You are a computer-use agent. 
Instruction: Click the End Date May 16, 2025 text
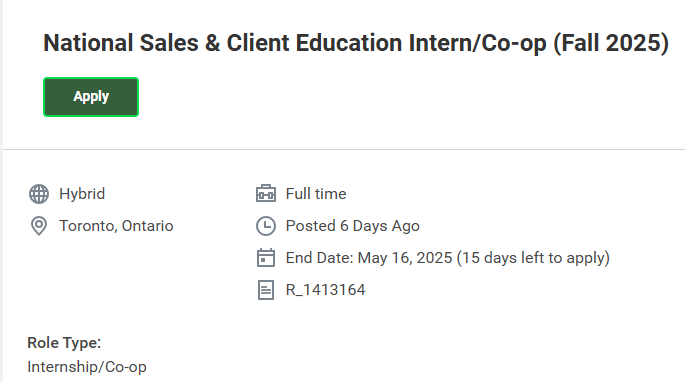(369, 258)
